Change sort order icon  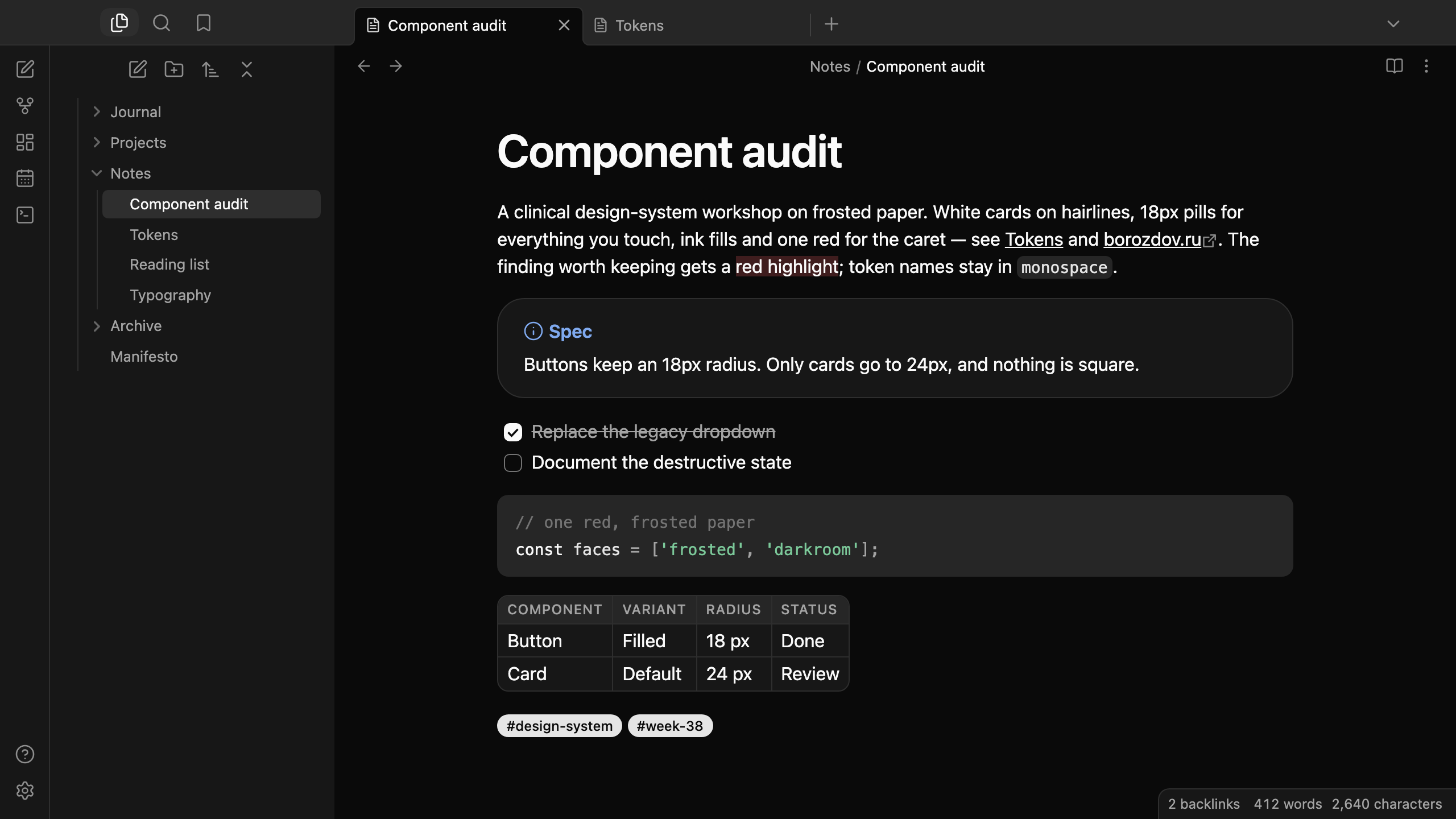[210, 69]
